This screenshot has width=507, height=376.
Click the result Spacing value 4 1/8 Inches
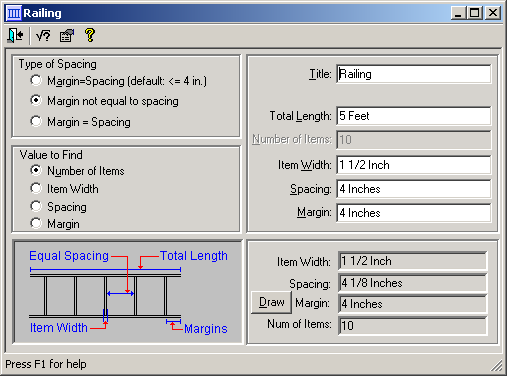pos(412,283)
